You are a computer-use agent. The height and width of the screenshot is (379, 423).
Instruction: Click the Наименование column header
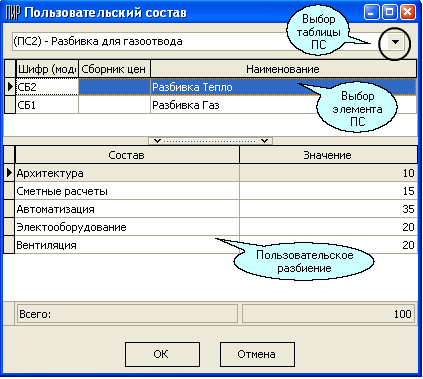283,69
